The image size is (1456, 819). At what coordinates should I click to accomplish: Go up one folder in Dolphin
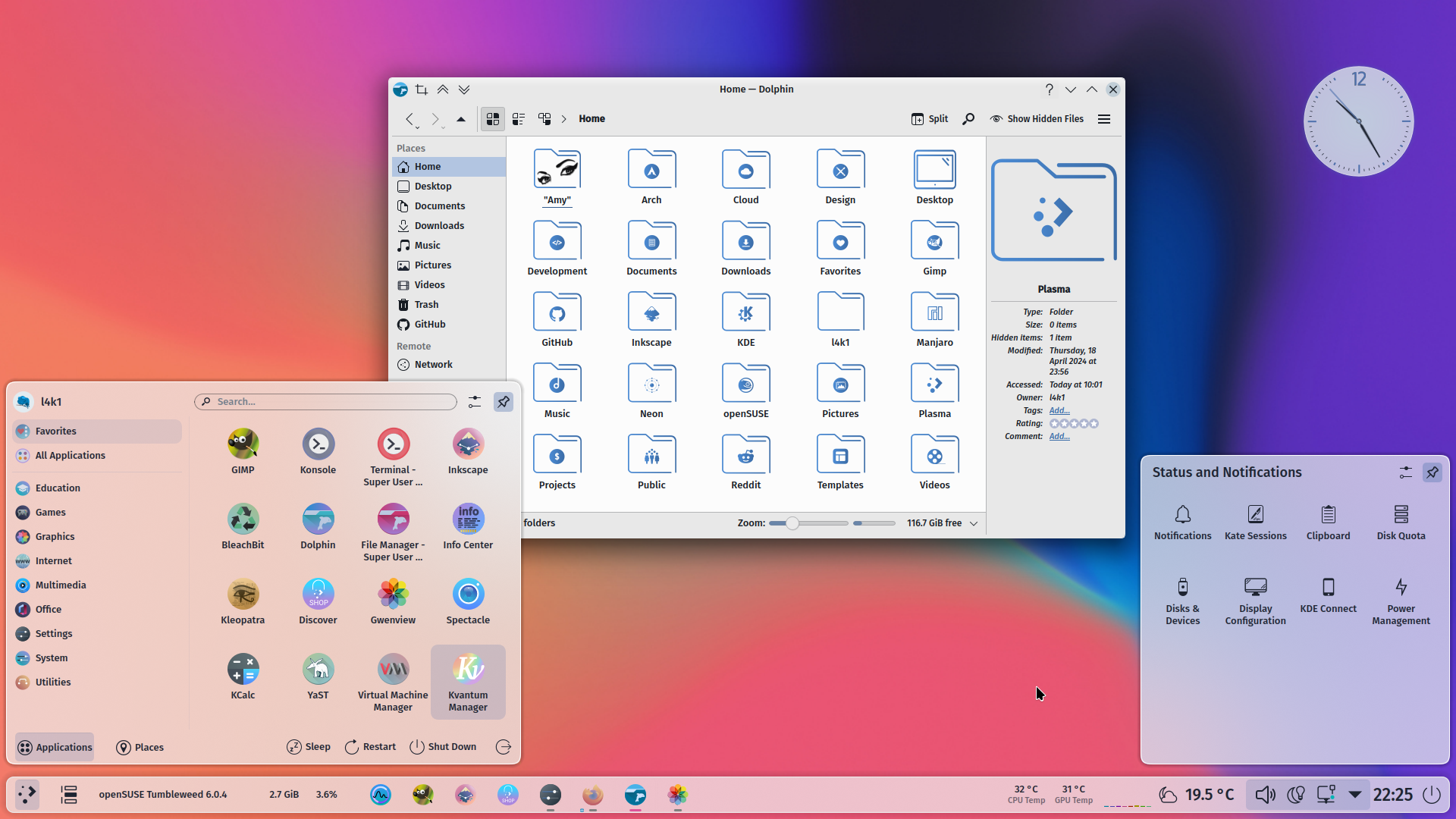pos(461,119)
